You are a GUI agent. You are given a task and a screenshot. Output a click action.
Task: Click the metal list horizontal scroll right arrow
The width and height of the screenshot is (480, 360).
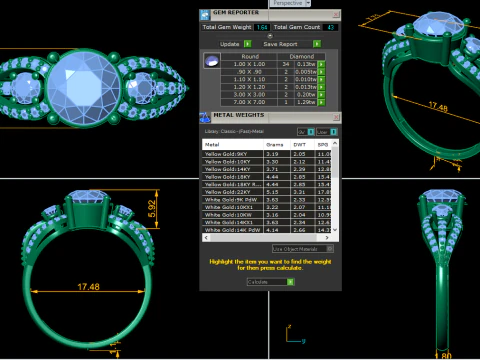tap(327, 238)
